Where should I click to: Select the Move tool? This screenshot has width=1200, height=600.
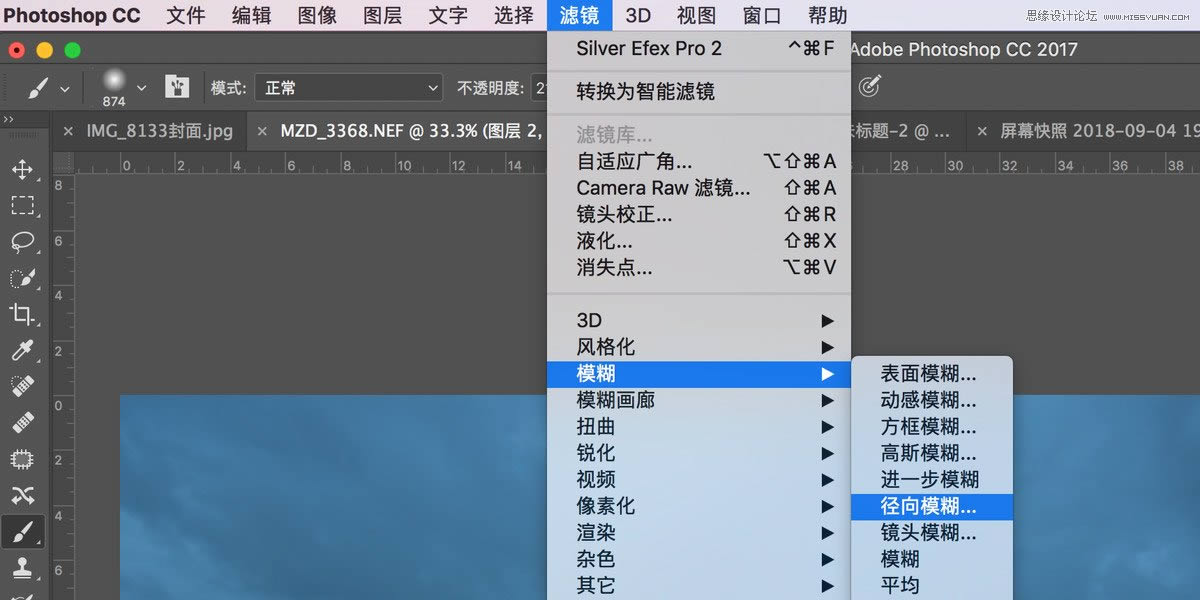22,170
